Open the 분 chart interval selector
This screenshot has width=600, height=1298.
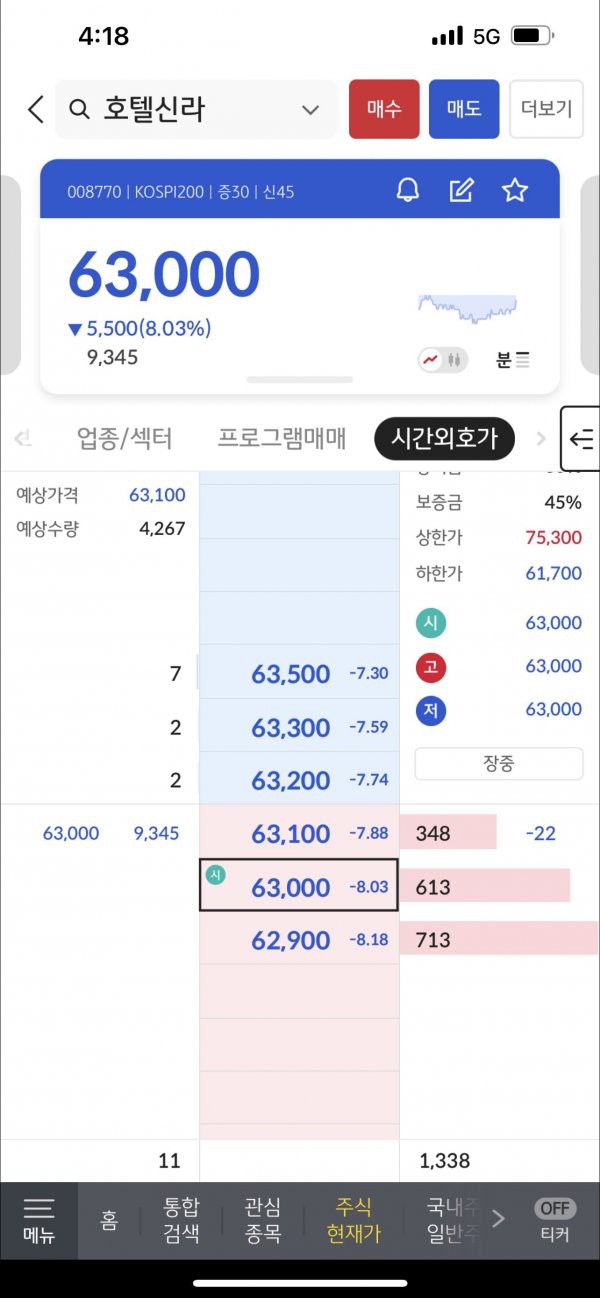coord(513,360)
